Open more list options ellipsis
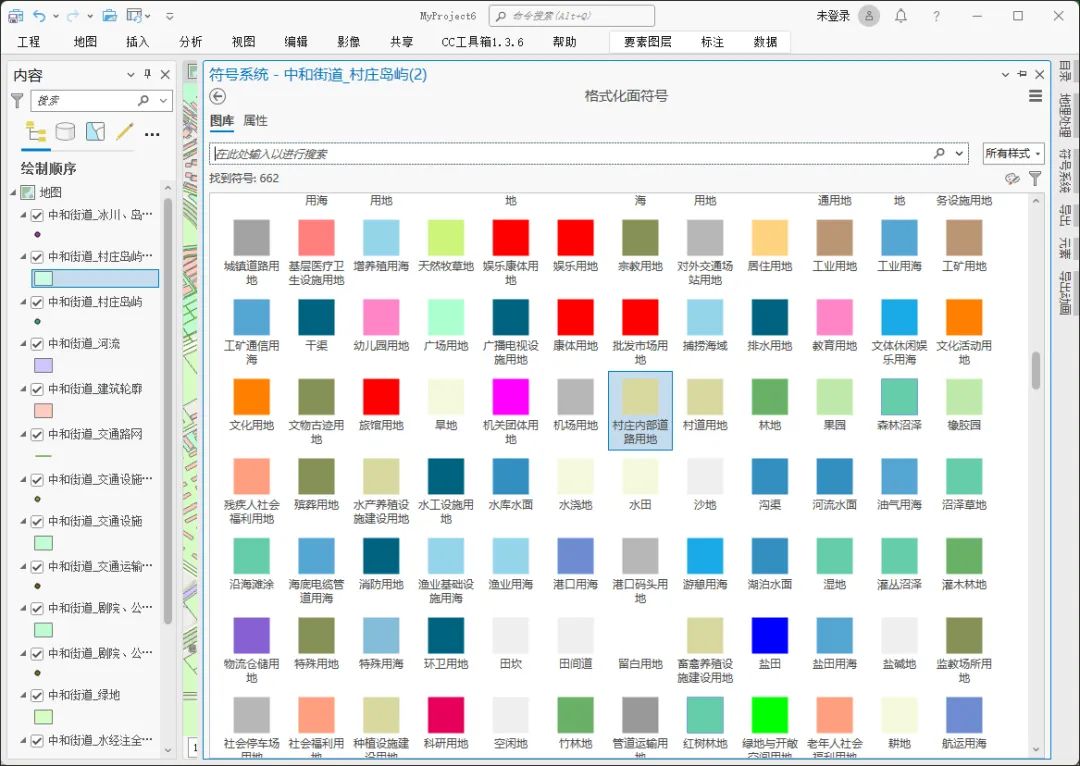The height and width of the screenshot is (766, 1080). click(152, 134)
